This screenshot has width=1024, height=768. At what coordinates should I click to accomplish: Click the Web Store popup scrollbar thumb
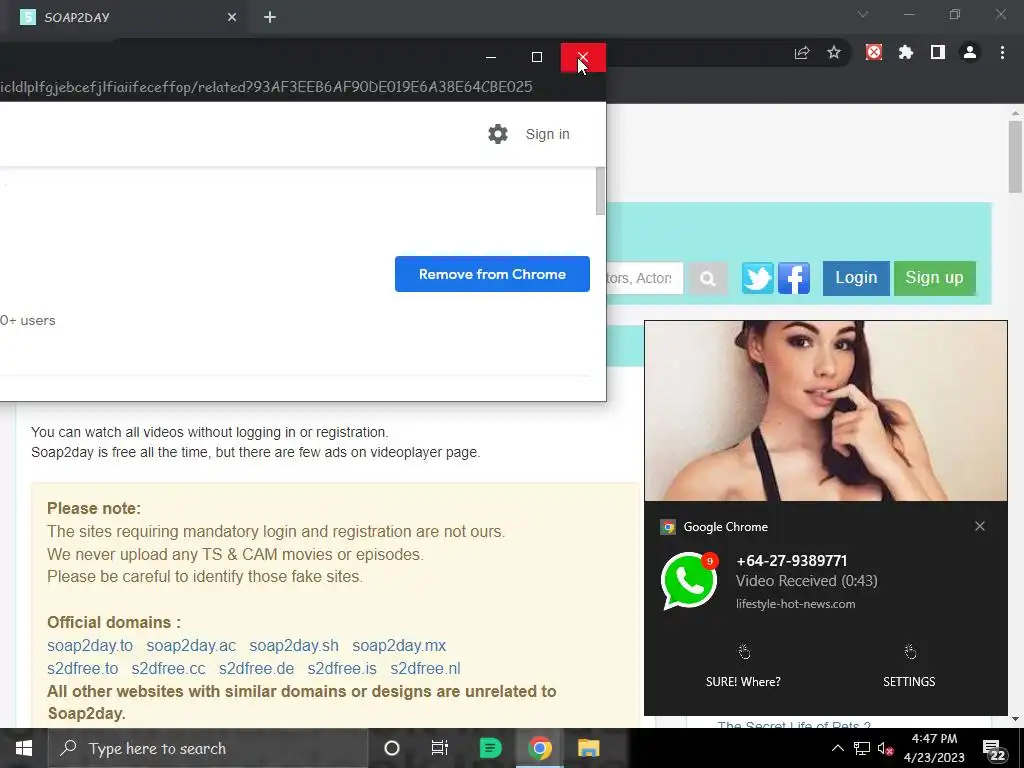click(x=600, y=191)
